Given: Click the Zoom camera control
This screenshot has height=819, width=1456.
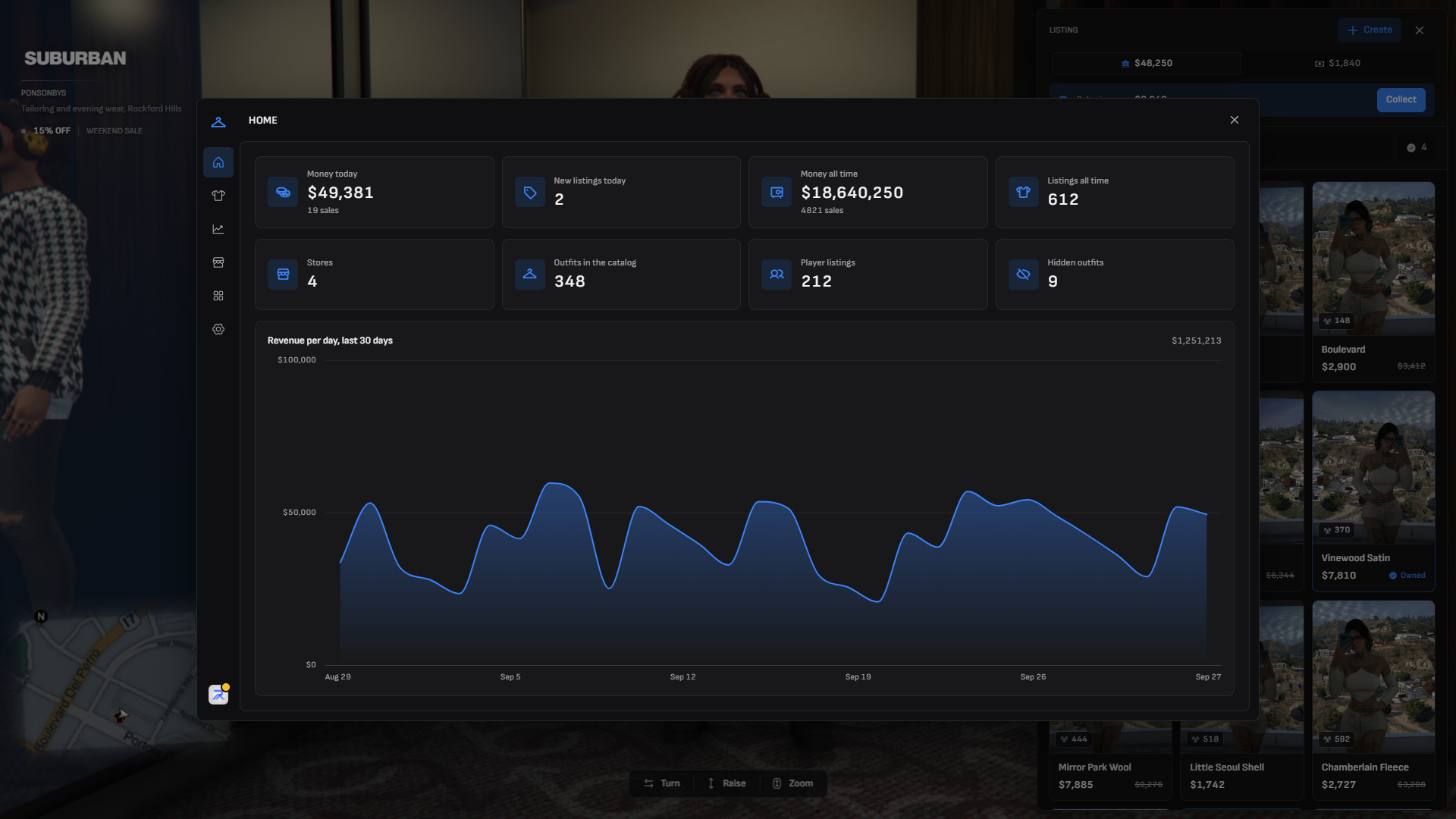Looking at the screenshot, I should click(x=793, y=783).
